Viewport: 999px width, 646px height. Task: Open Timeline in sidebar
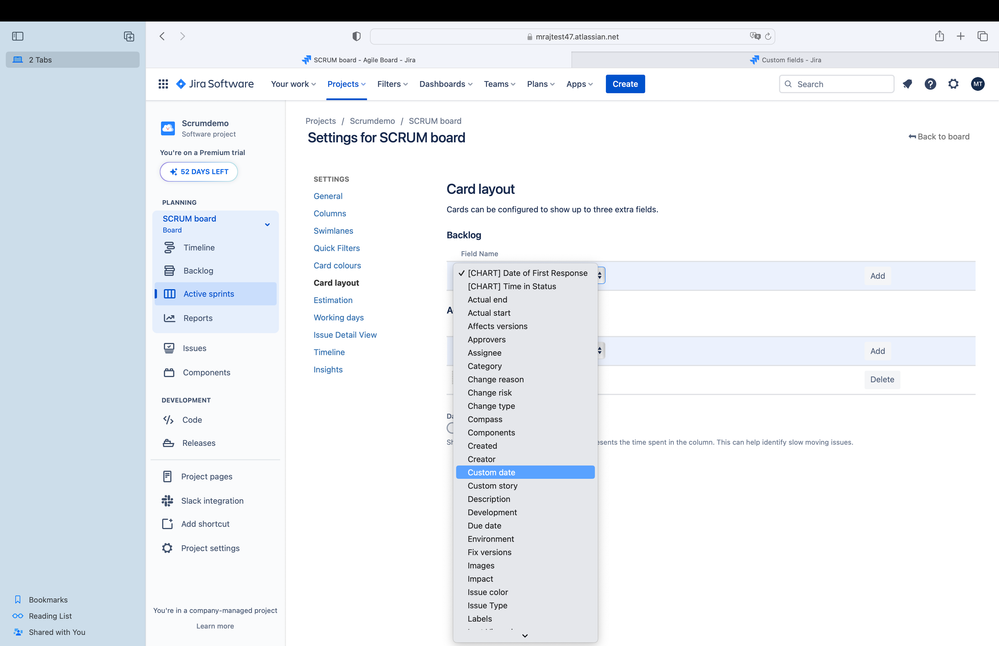(x=215, y=247)
